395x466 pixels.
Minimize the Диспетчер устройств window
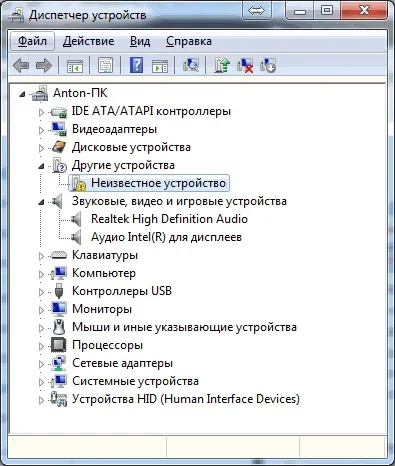300,11
